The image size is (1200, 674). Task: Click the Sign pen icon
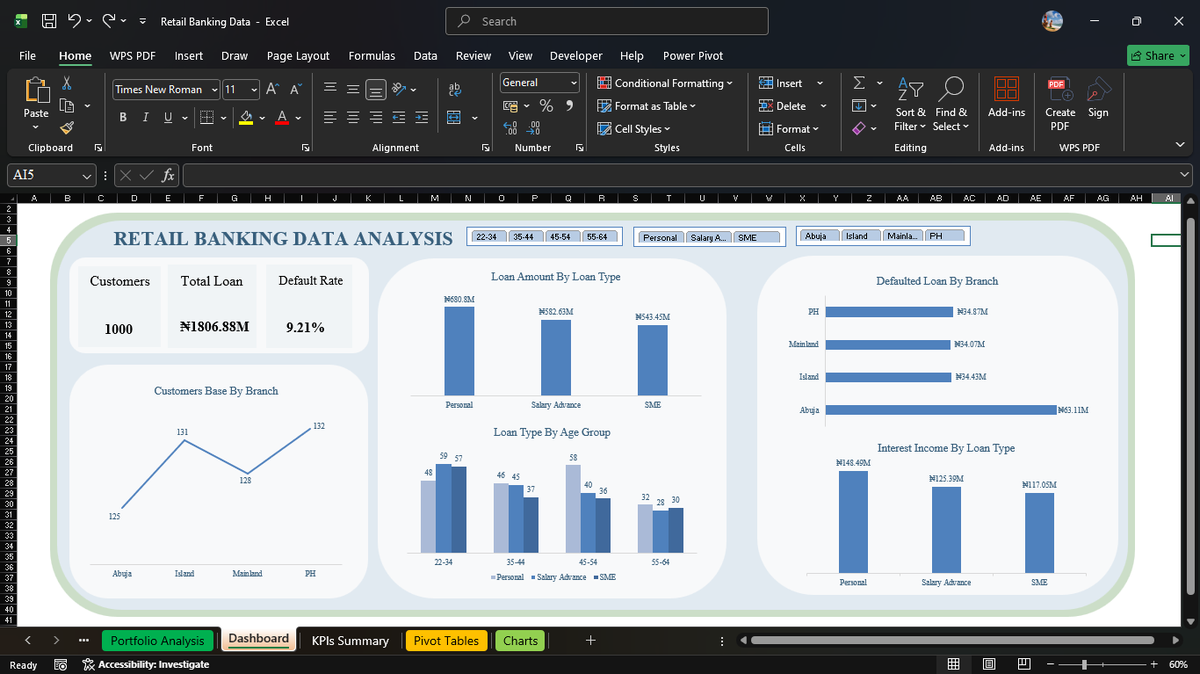[1098, 88]
